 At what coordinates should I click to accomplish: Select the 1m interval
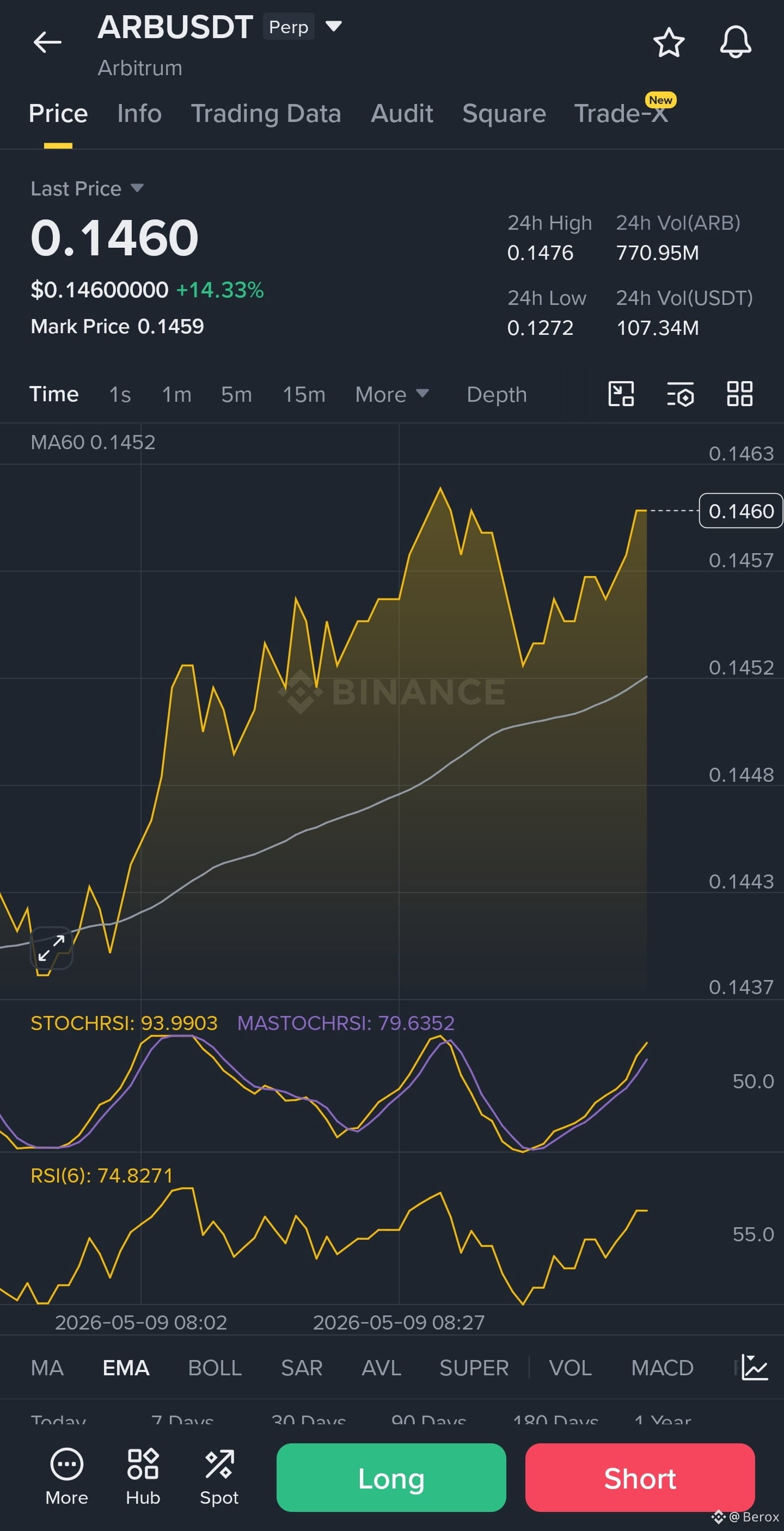coord(176,394)
